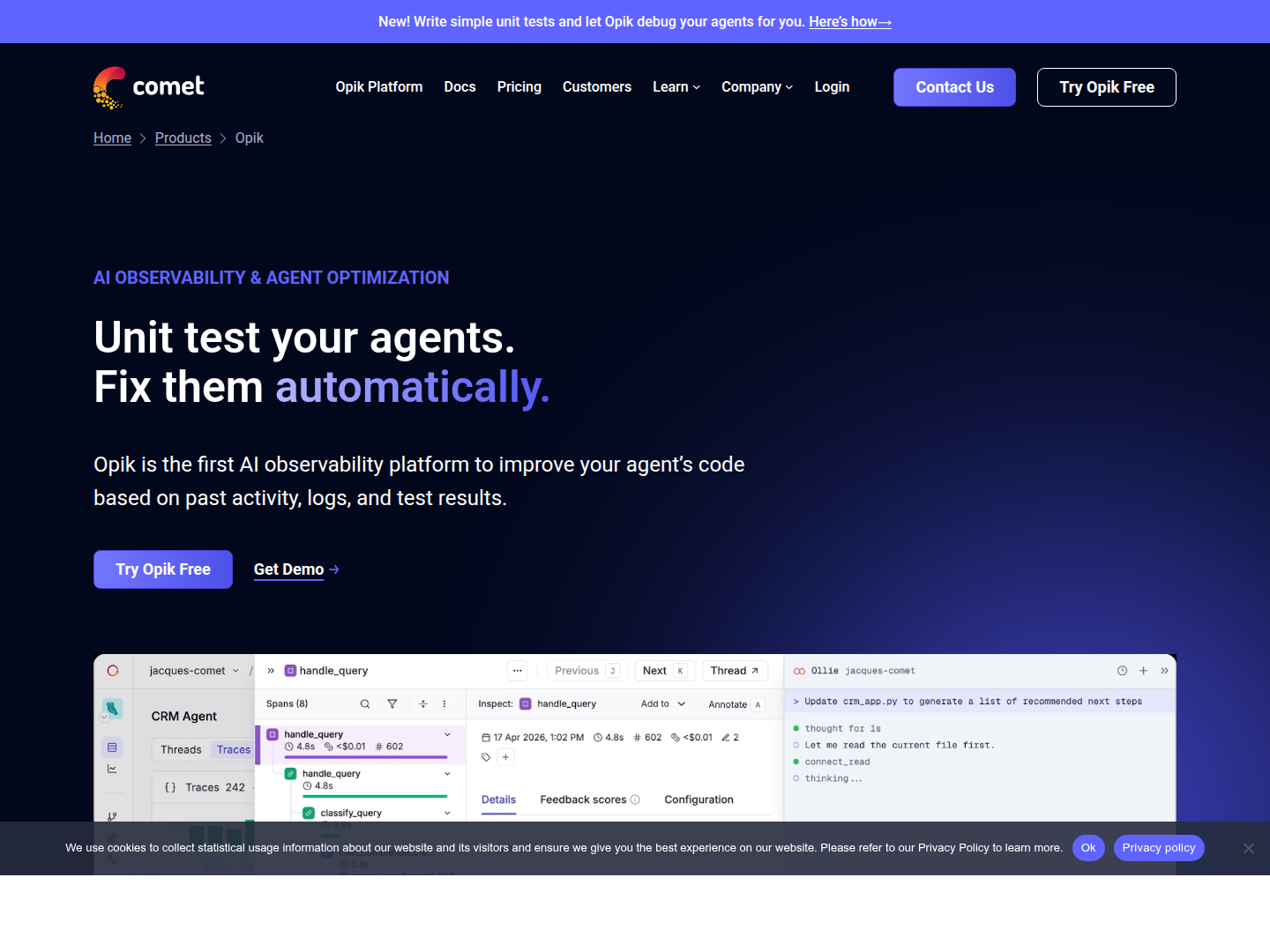Click the 'thought for 1s' step
1270x952 pixels.
tap(842, 729)
